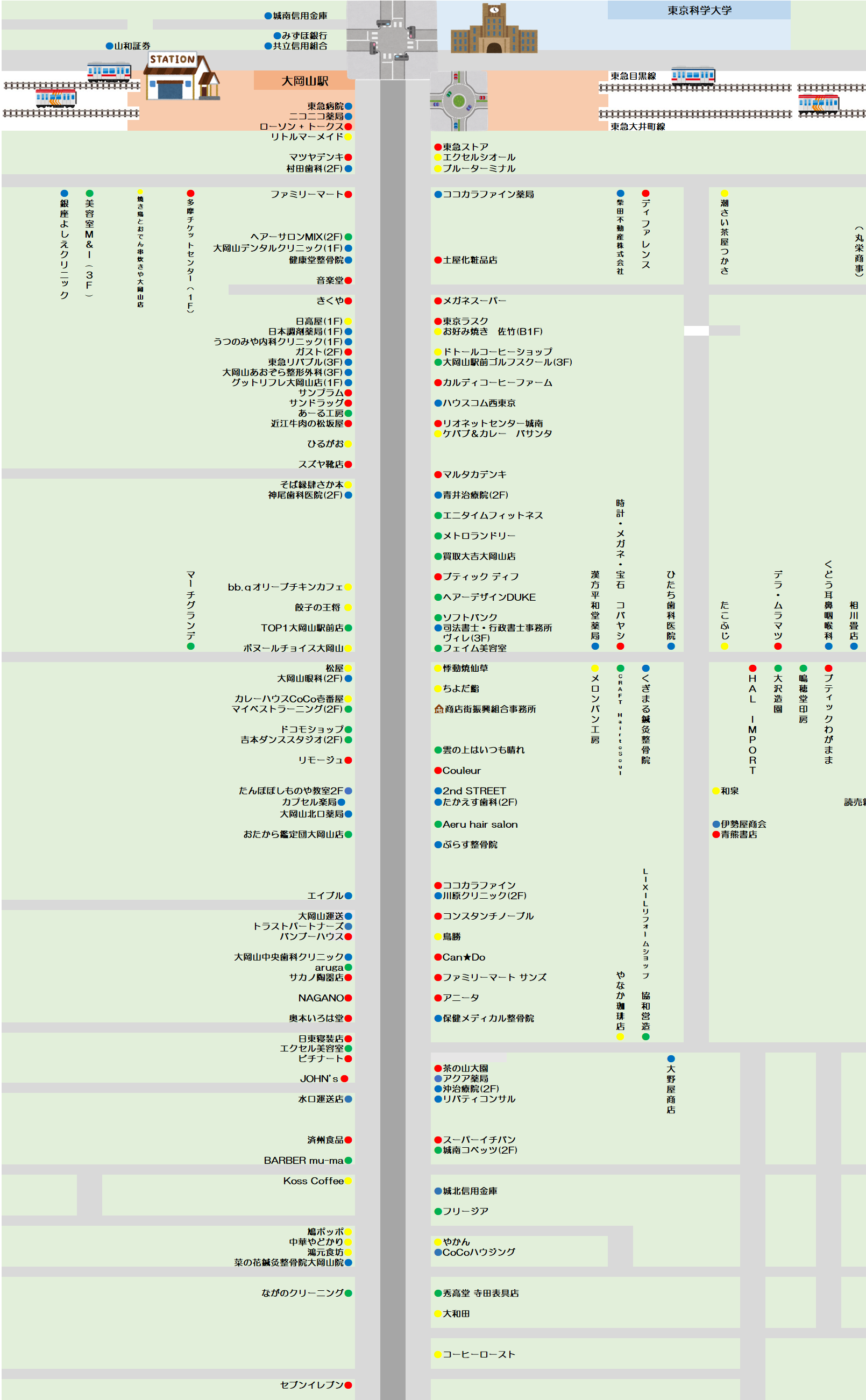Select the マツヤデンキ entry
Viewport: 866px width, 1400px height.
(x=320, y=157)
